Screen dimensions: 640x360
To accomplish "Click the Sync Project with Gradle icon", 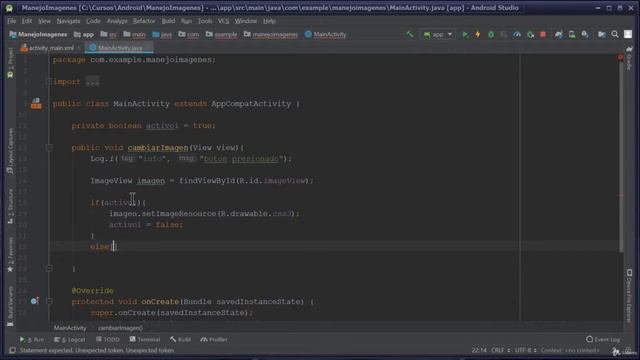I will point(558,35).
